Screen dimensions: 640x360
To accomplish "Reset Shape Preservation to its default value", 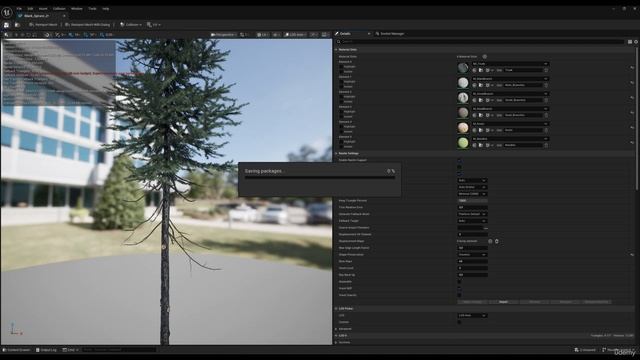I will coord(632,255).
